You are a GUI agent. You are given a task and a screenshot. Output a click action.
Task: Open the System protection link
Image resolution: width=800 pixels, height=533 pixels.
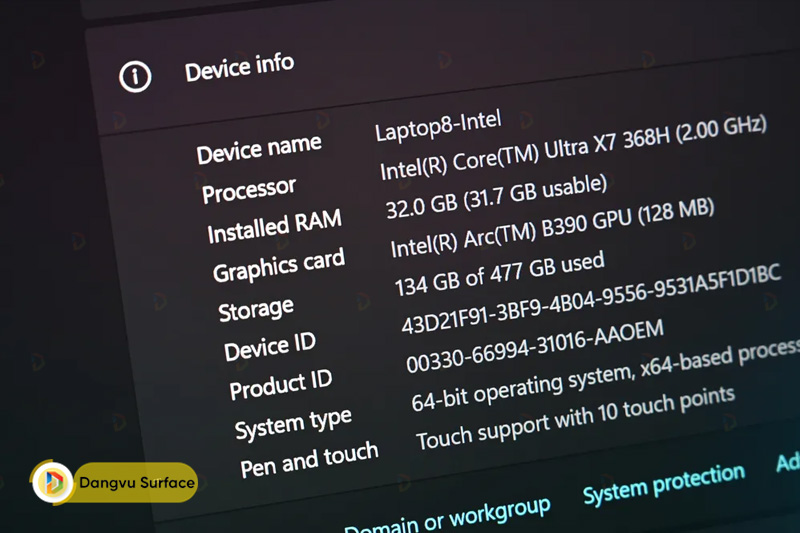(x=663, y=483)
